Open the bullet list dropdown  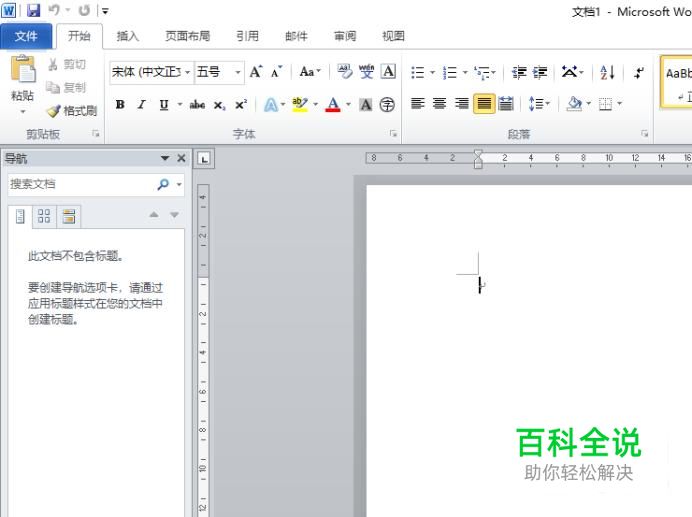432,72
